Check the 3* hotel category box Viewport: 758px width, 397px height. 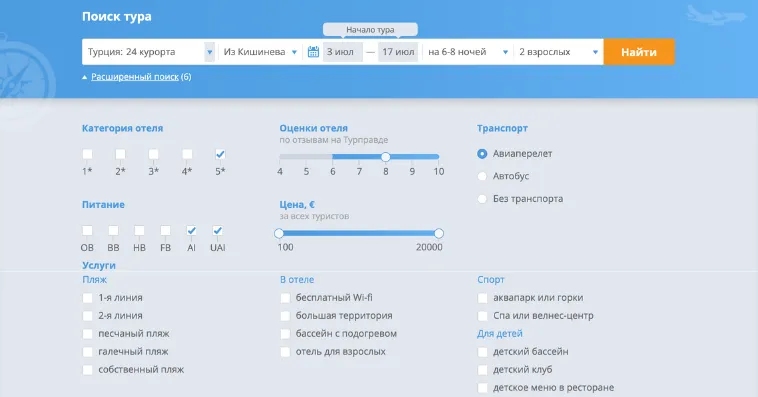(x=154, y=154)
